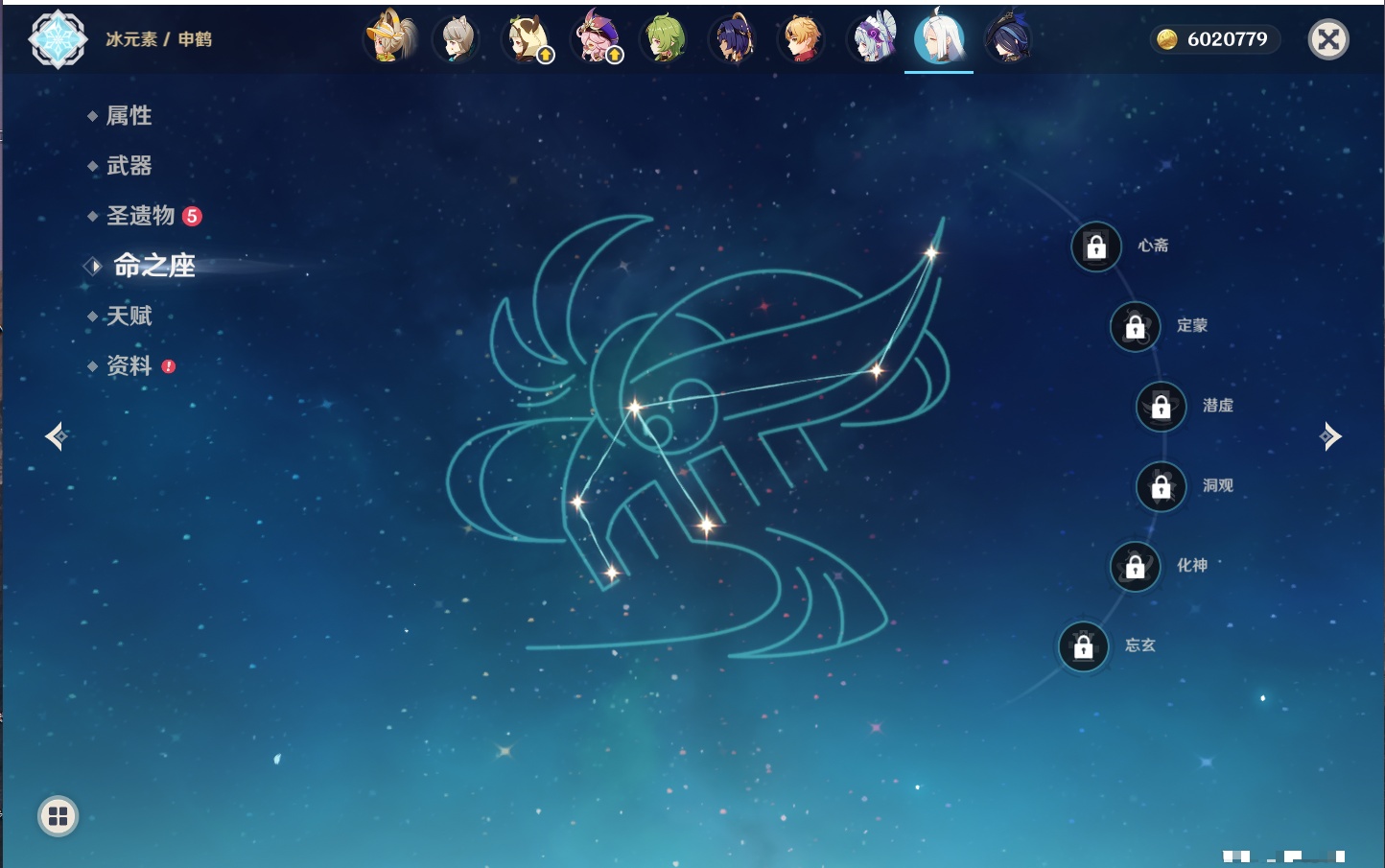Select the first character with yellow visor
Screen dimensions: 1385x868
pyautogui.click(x=389, y=39)
